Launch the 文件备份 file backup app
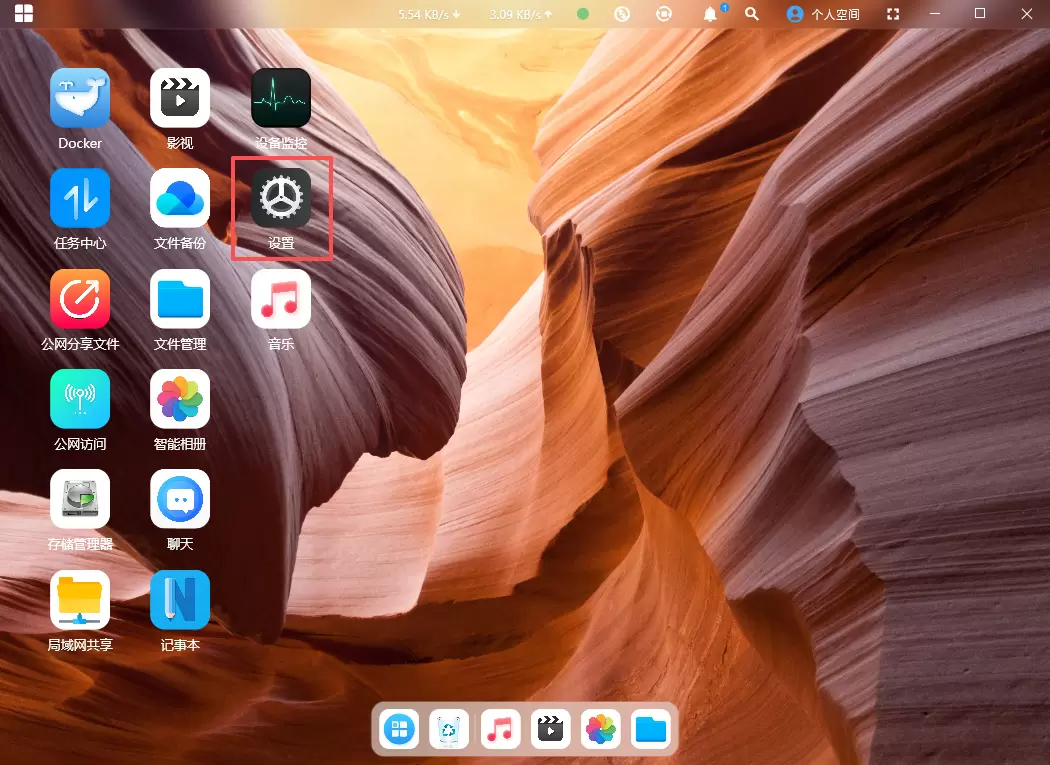 click(180, 198)
